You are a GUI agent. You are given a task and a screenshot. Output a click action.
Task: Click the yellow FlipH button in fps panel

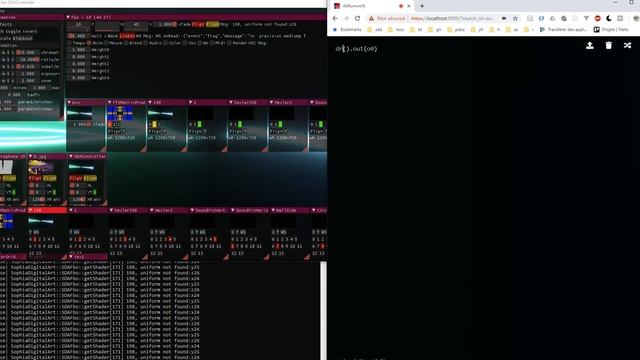tap(213, 24)
